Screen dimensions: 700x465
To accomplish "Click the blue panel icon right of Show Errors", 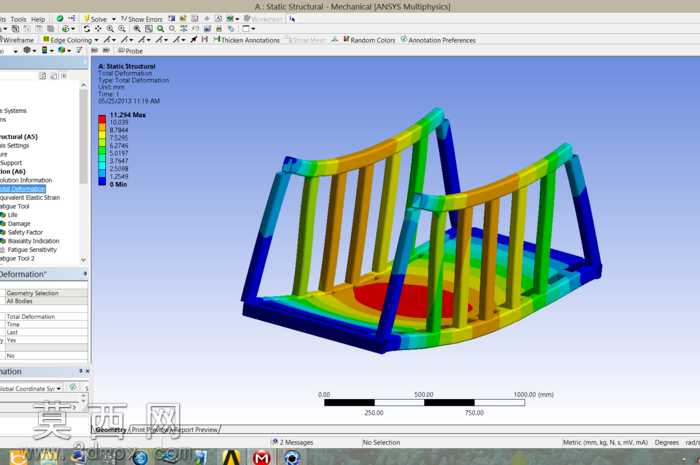I will pos(171,19).
